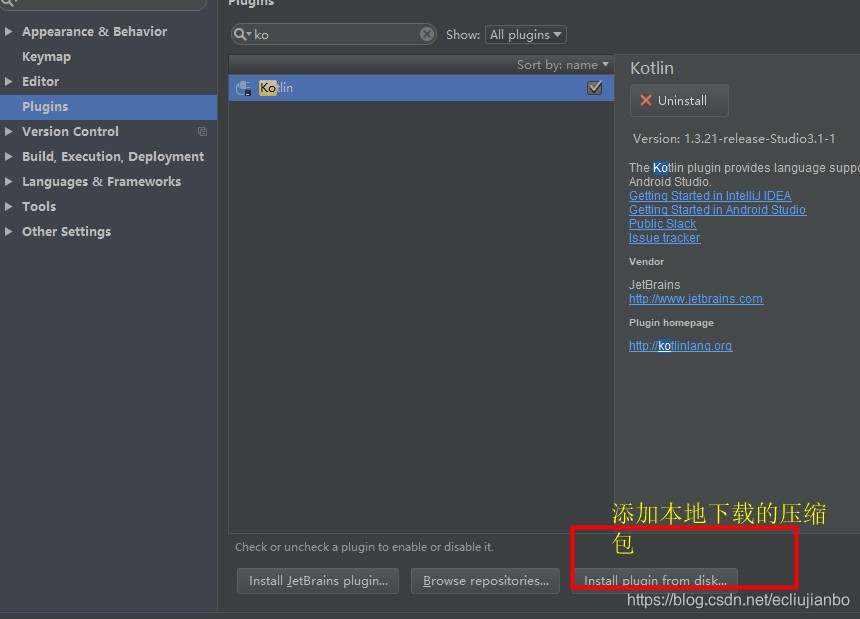This screenshot has width=860, height=619.
Task: Select Plugins in settings tree
Action: [109, 106]
